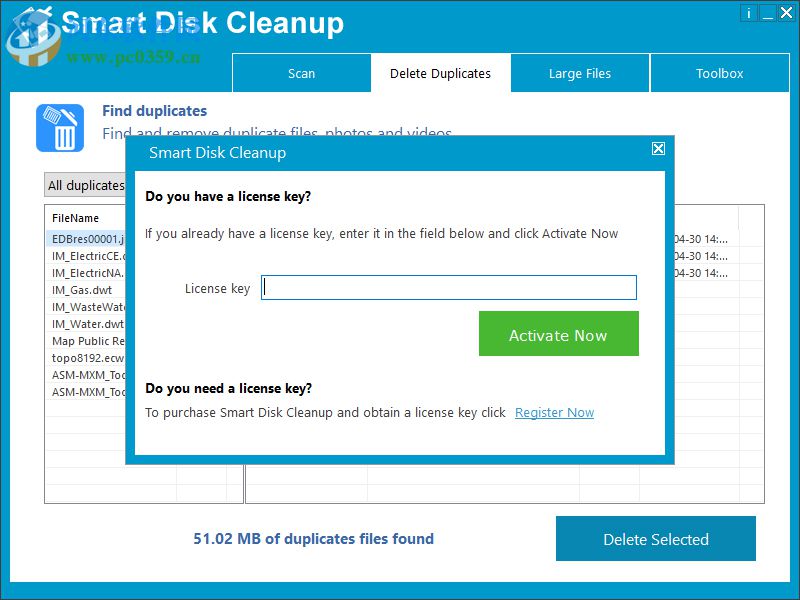Screen dimensions: 800x600
Task: Close the license key dialog
Action: tap(658, 148)
